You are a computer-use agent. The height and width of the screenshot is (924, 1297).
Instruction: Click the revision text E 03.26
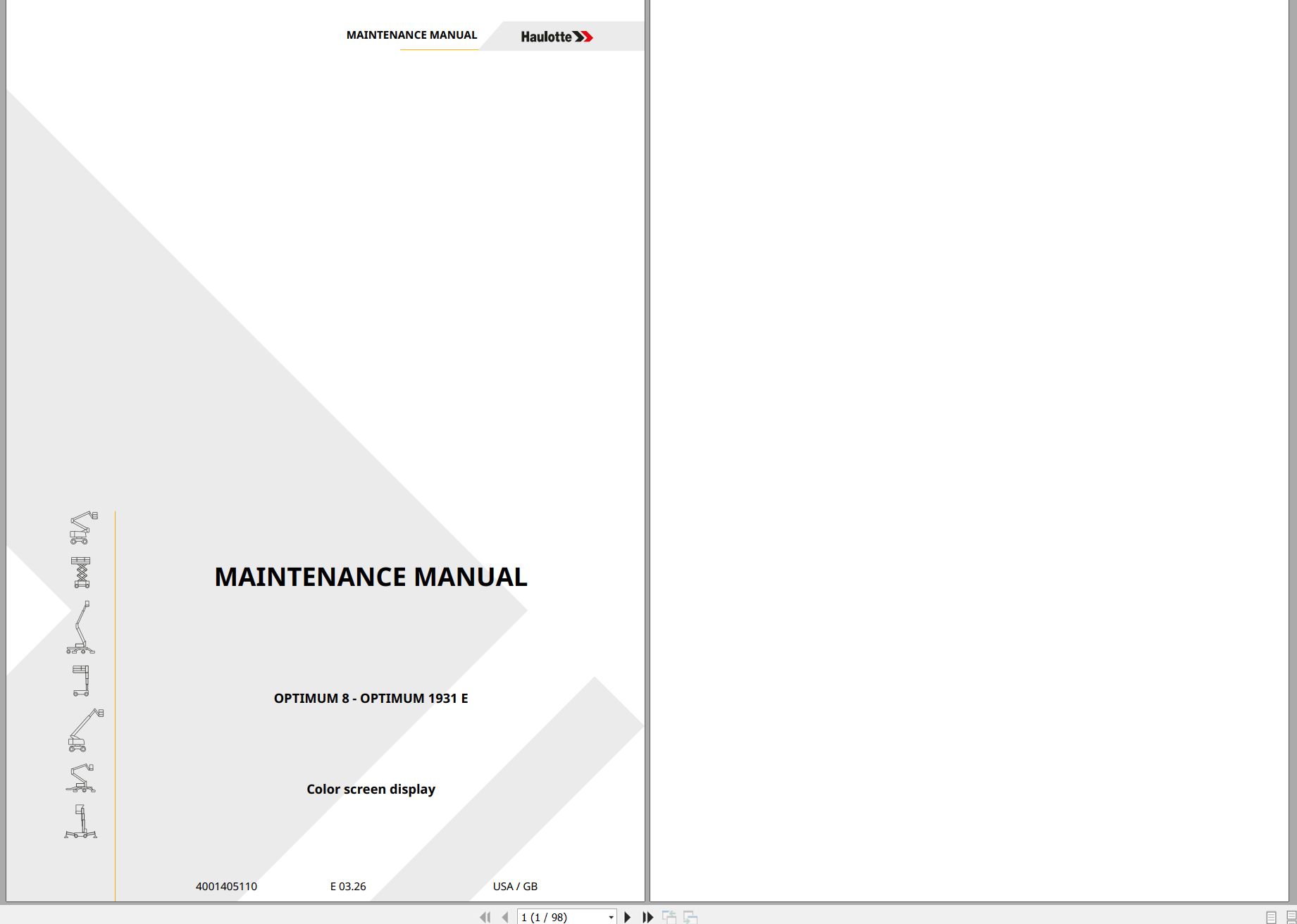coord(348,887)
